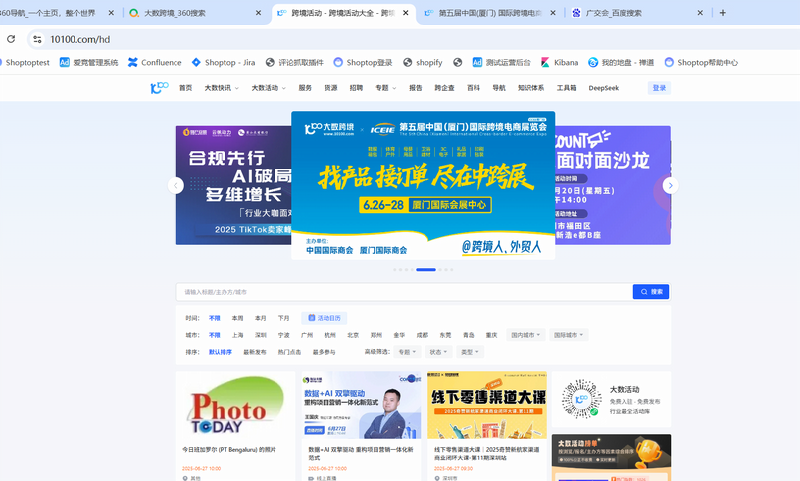Click the 登录 button
Viewport: 800px width, 481px height.
659,88
